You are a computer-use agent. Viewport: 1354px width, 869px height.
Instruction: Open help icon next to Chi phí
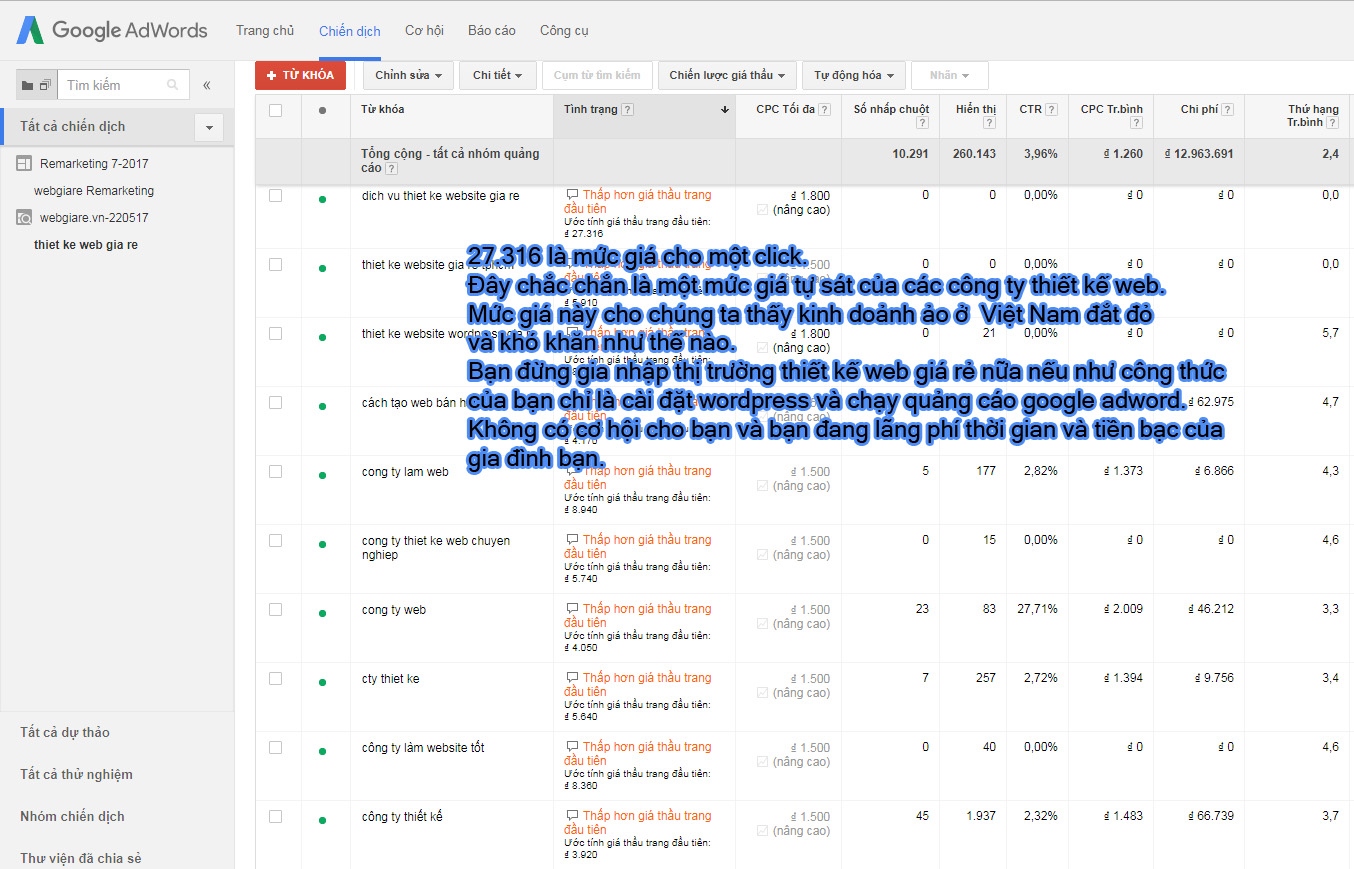click(x=1227, y=110)
